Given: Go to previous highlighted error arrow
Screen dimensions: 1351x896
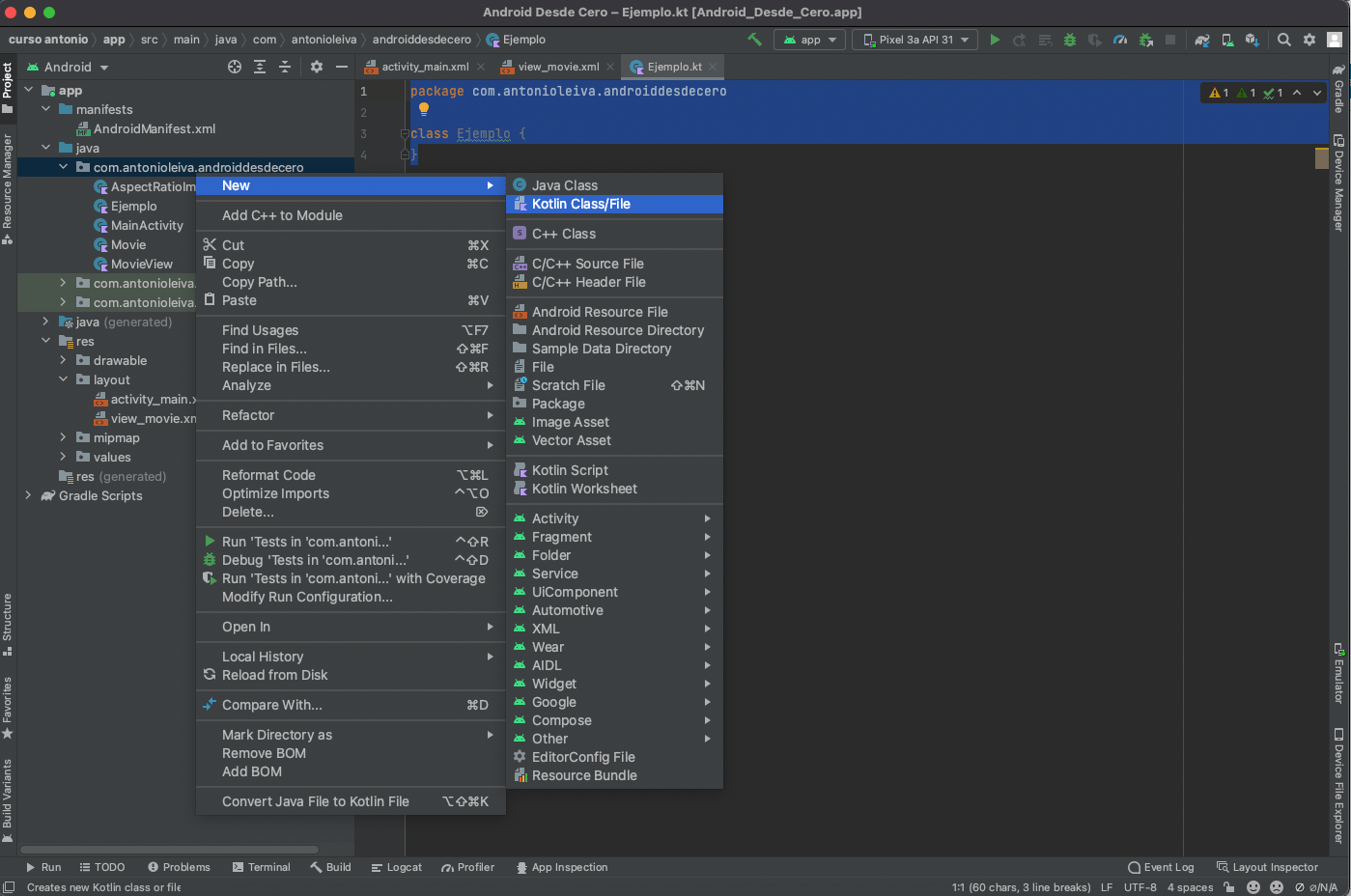Looking at the screenshot, I should pyautogui.click(x=1297, y=93).
